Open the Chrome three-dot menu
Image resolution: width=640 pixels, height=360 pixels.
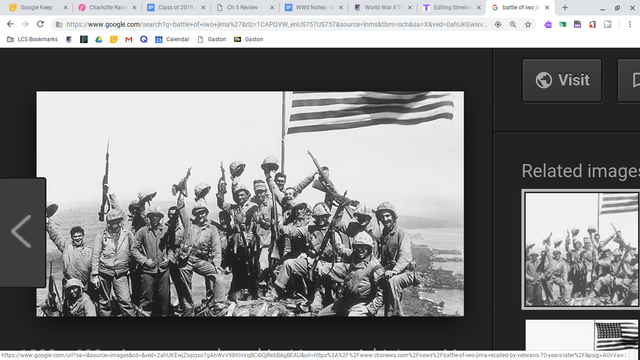[629, 24]
